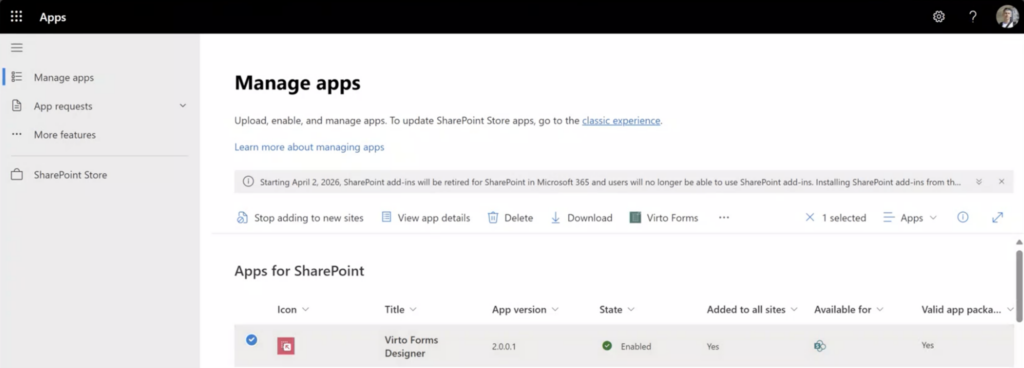The height and width of the screenshot is (368, 1024).
Task: Click the Virto Forms toolbar command
Action: 664,218
